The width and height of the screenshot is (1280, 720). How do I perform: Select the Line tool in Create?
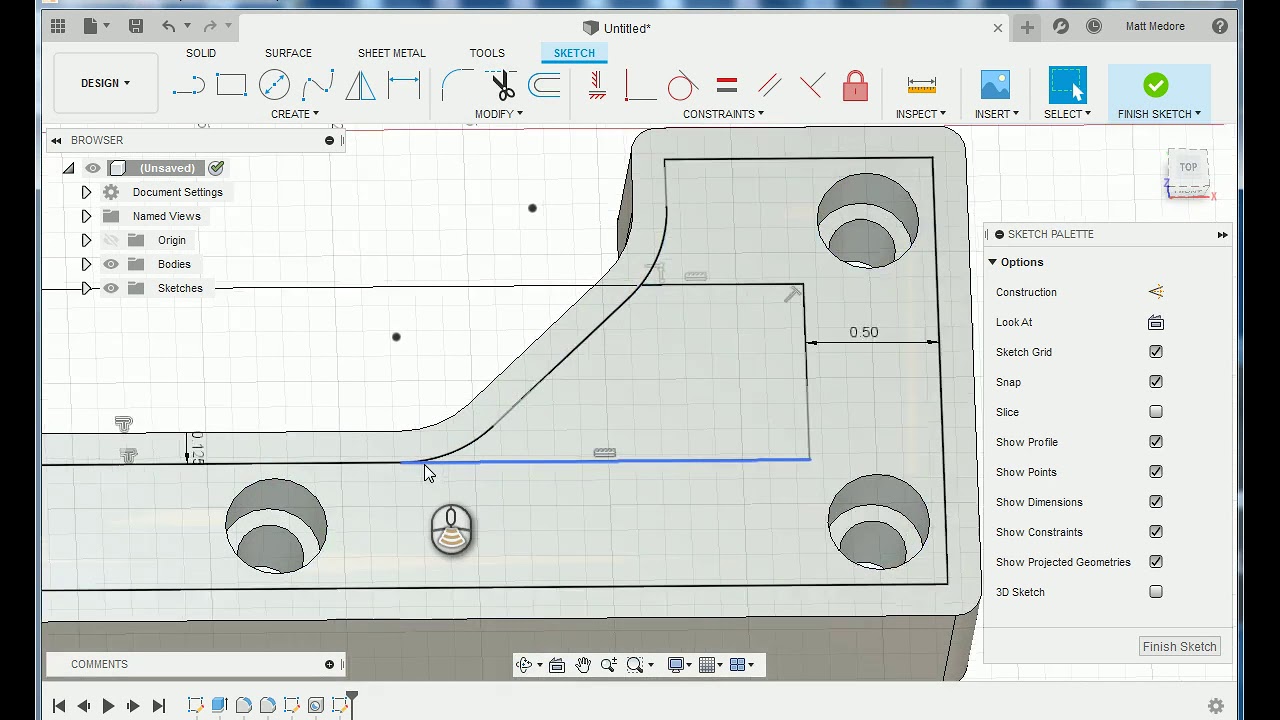(x=188, y=86)
